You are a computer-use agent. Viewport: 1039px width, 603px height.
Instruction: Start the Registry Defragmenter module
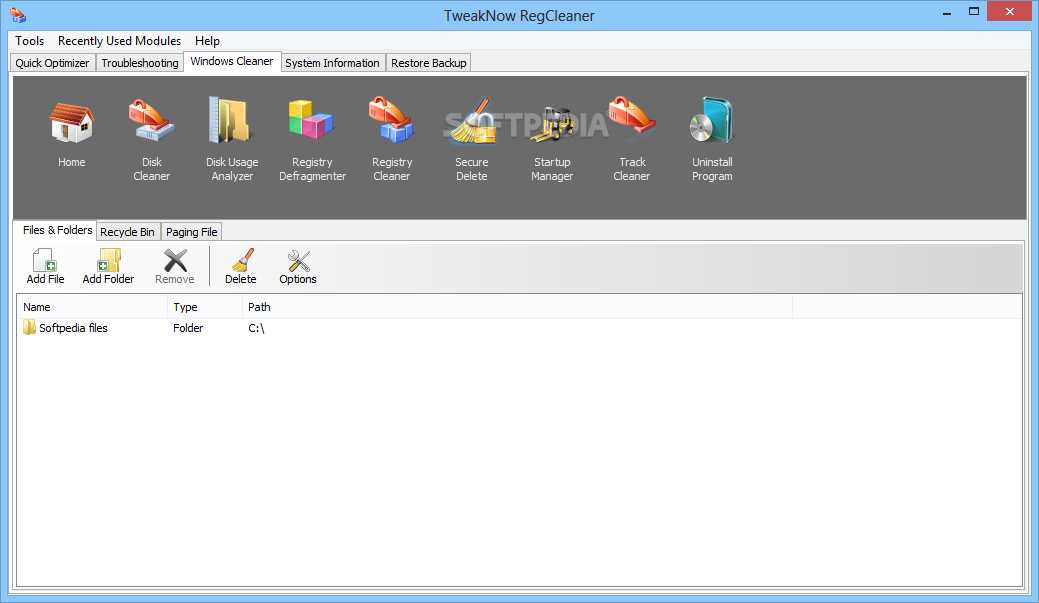point(311,121)
